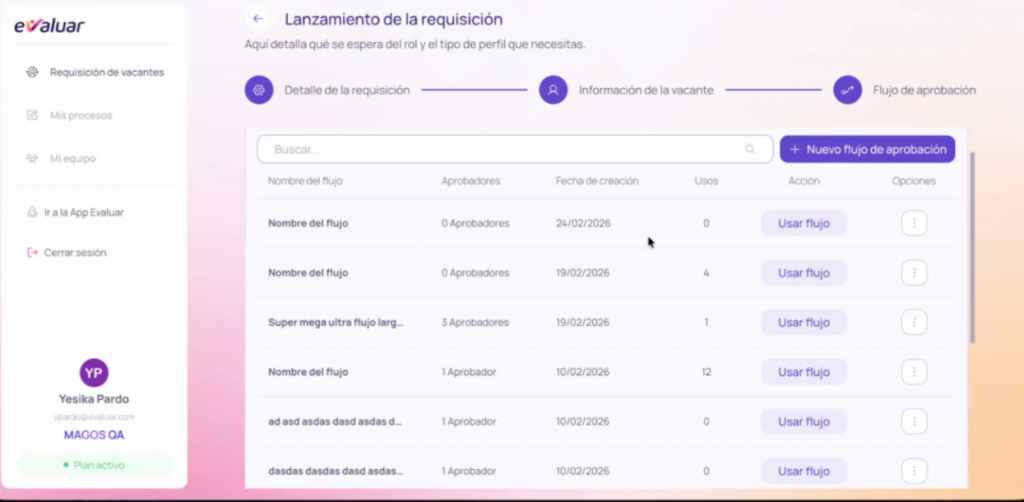
Task: Open options menu for the 24/02/2026 flow
Action: 913,223
